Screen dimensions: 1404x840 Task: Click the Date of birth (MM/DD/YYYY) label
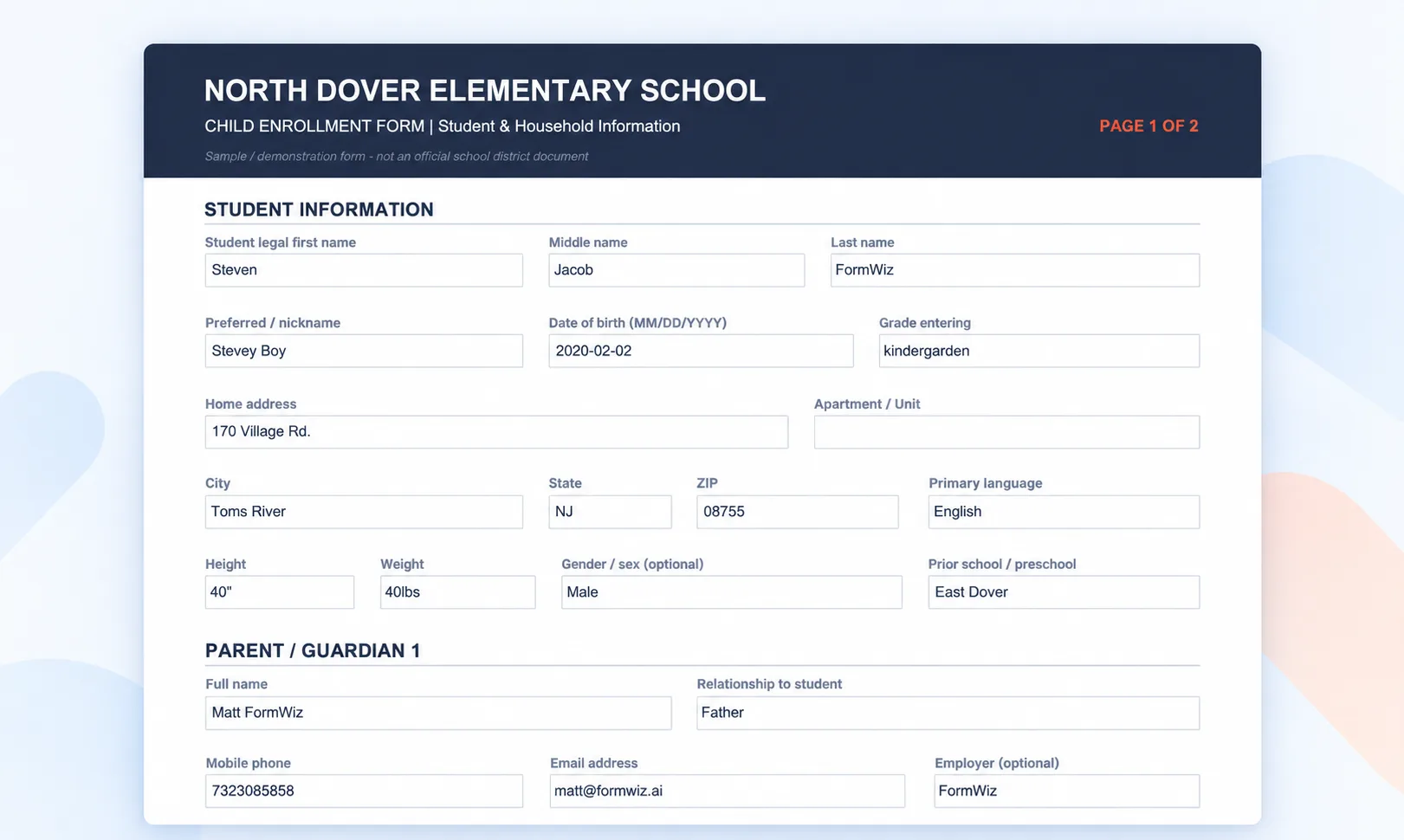click(x=637, y=323)
